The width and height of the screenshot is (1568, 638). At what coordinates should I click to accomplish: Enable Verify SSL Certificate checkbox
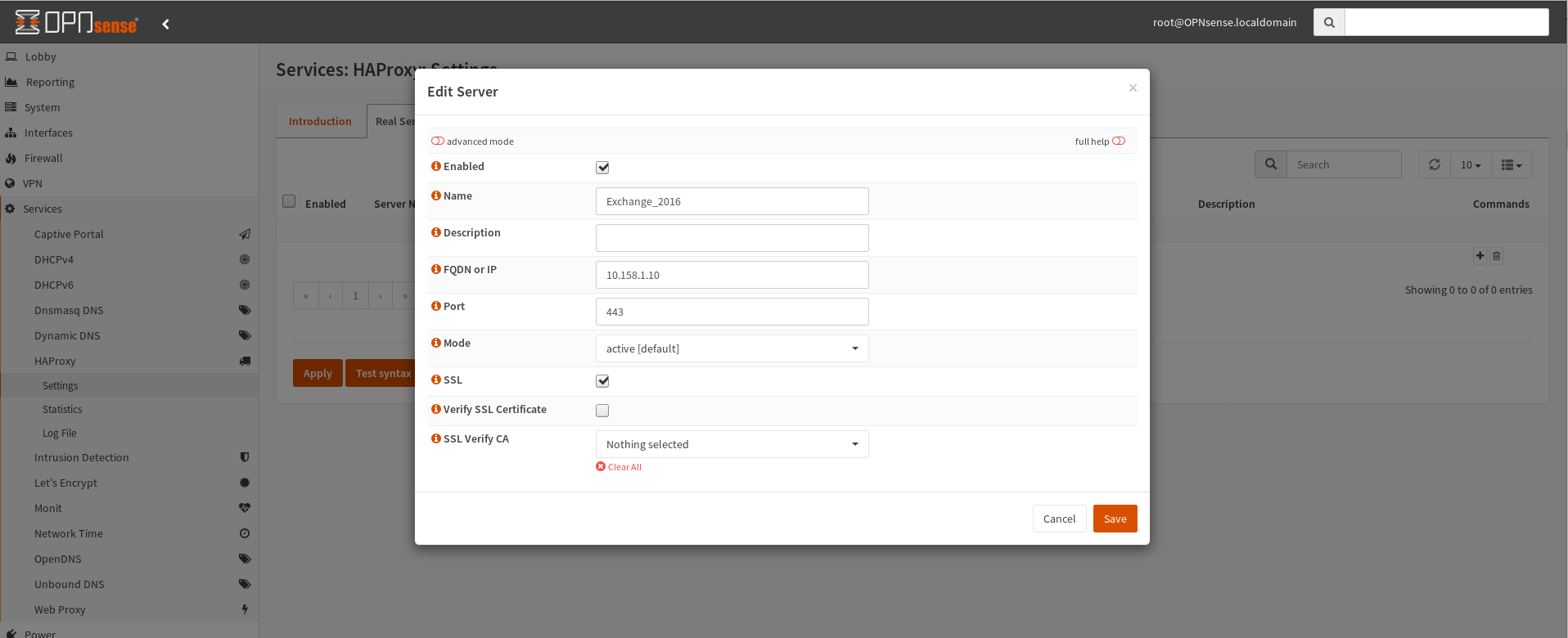(602, 411)
